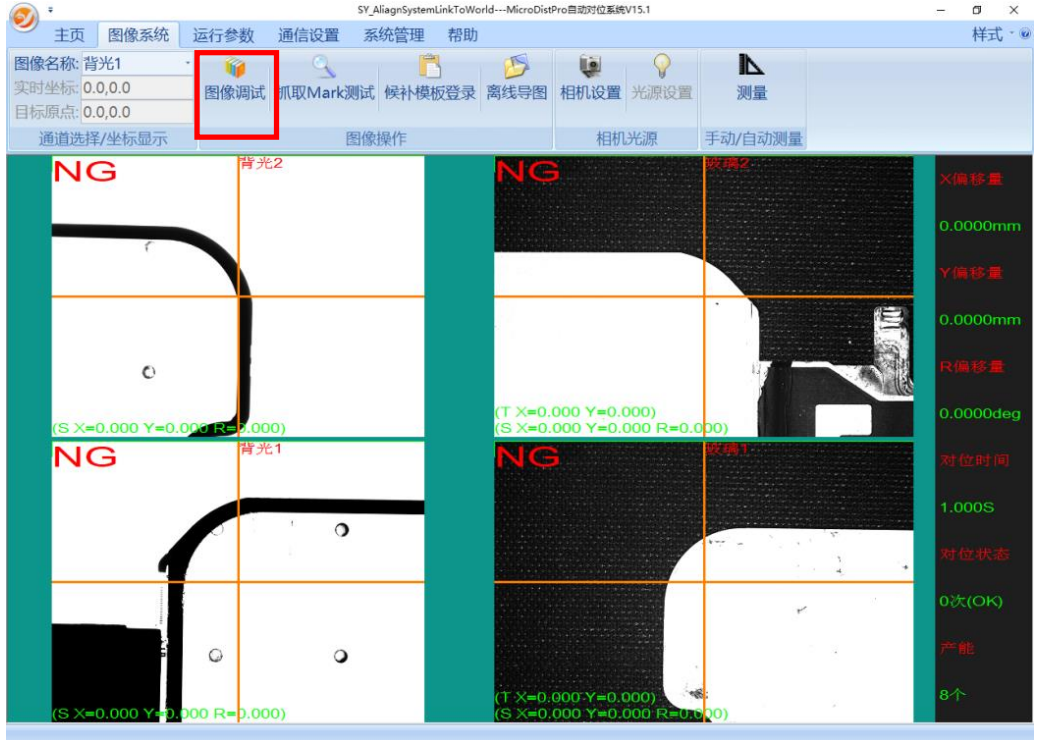Click the 光源设置 light bulb icon
The width and height of the screenshot is (1037, 740).
point(661,68)
